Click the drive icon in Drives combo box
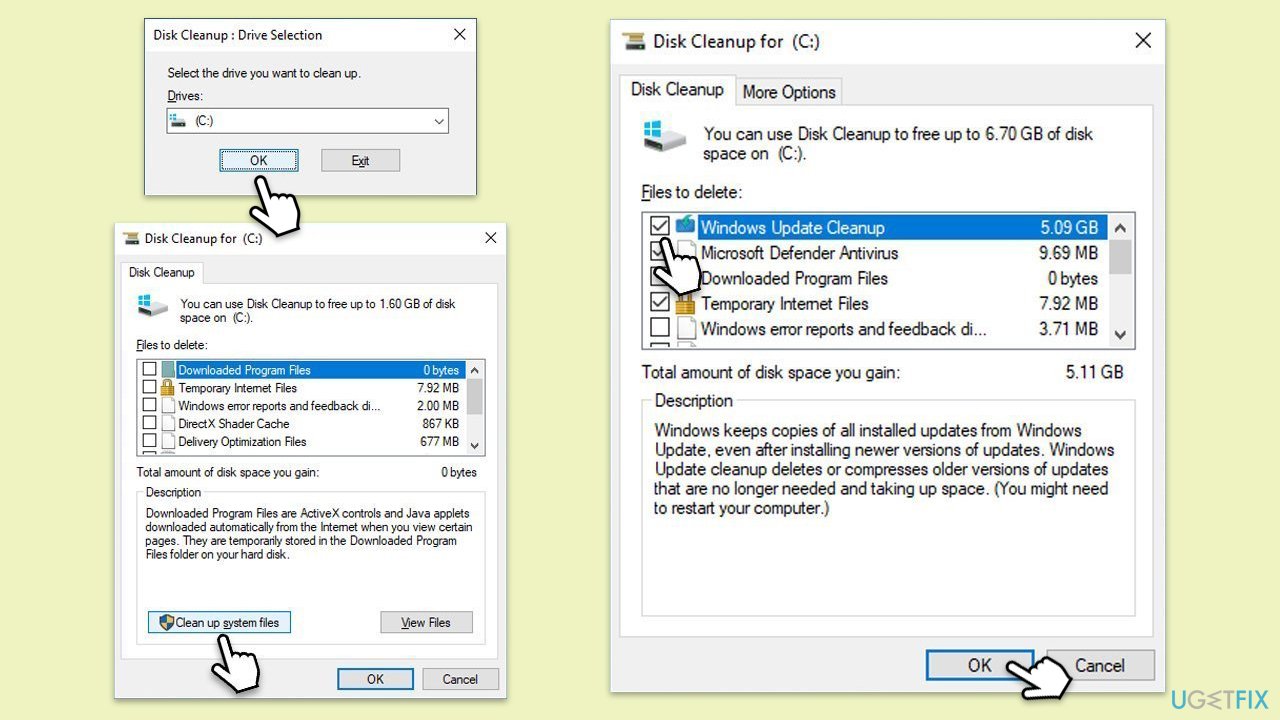This screenshot has height=720, width=1280. point(179,121)
